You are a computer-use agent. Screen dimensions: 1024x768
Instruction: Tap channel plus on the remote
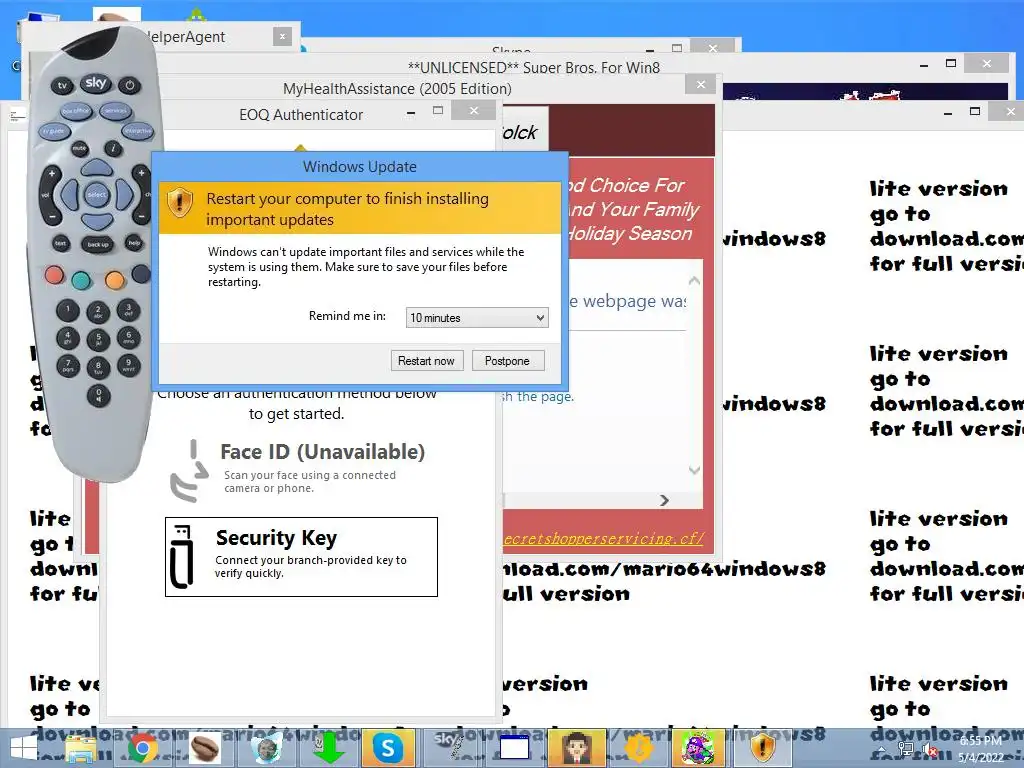pyautogui.click(x=142, y=174)
